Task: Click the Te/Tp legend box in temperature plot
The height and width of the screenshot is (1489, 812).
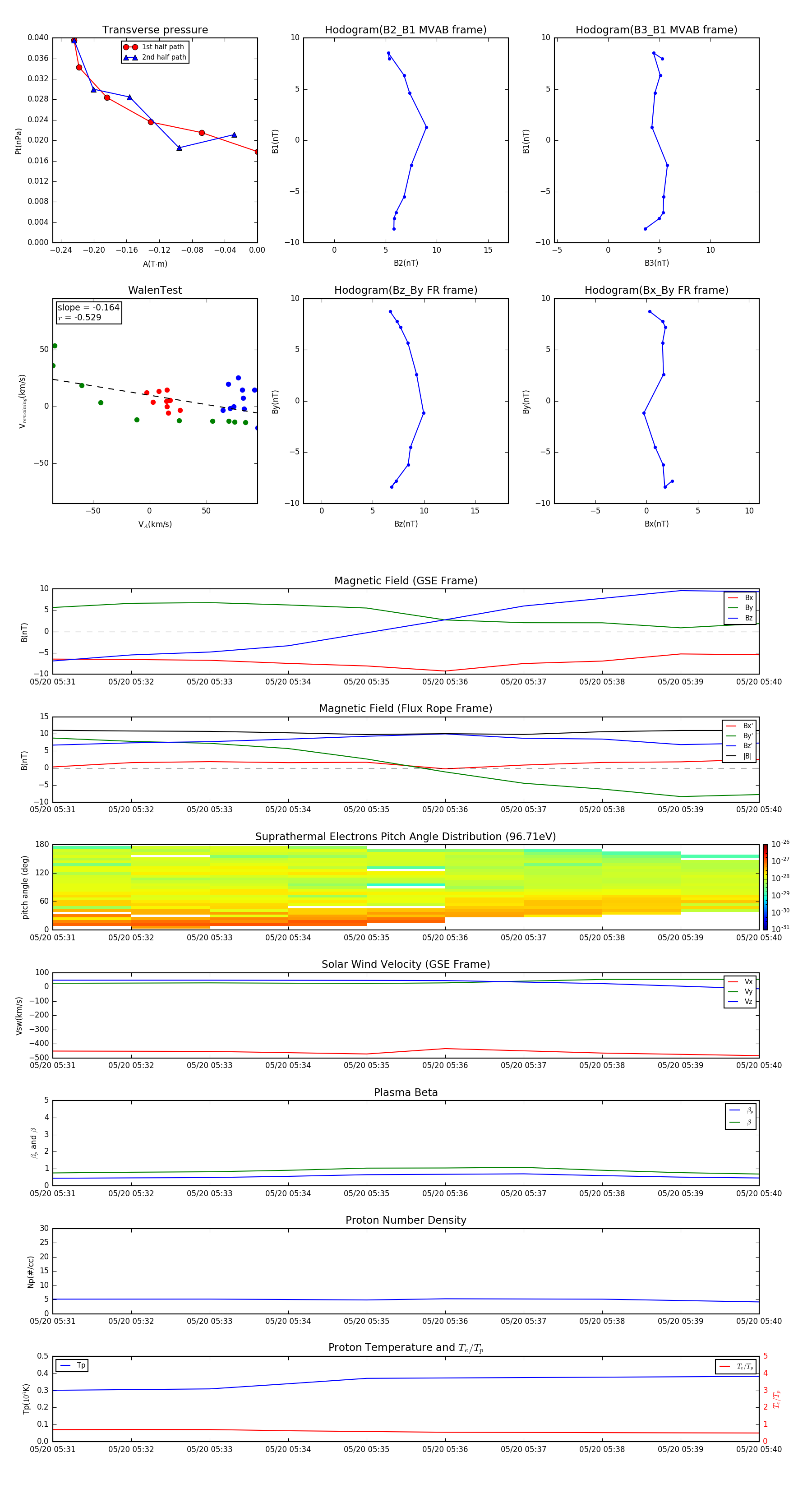Action: coord(736,1366)
